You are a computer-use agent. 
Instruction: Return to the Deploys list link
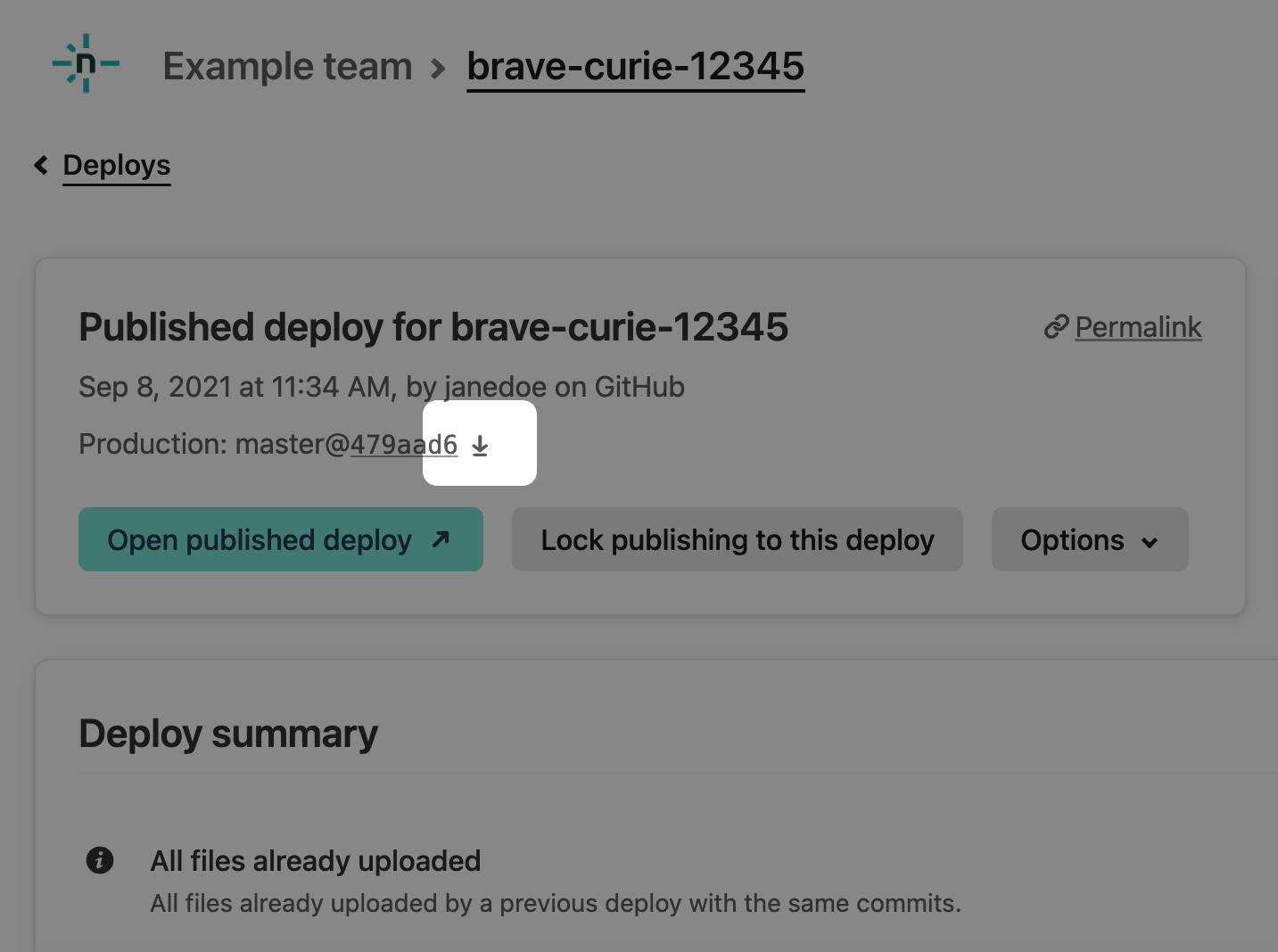(117, 166)
